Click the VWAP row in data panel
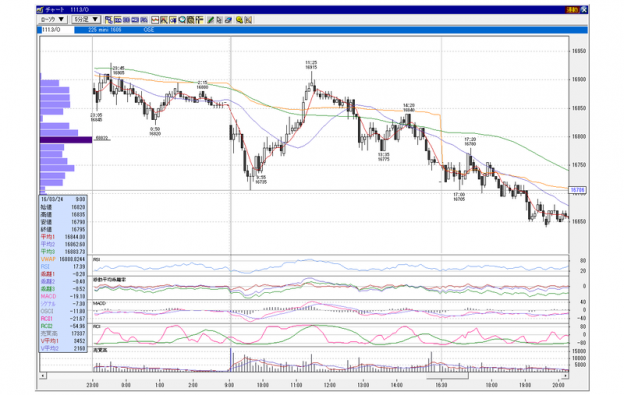 tap(63, 259)
